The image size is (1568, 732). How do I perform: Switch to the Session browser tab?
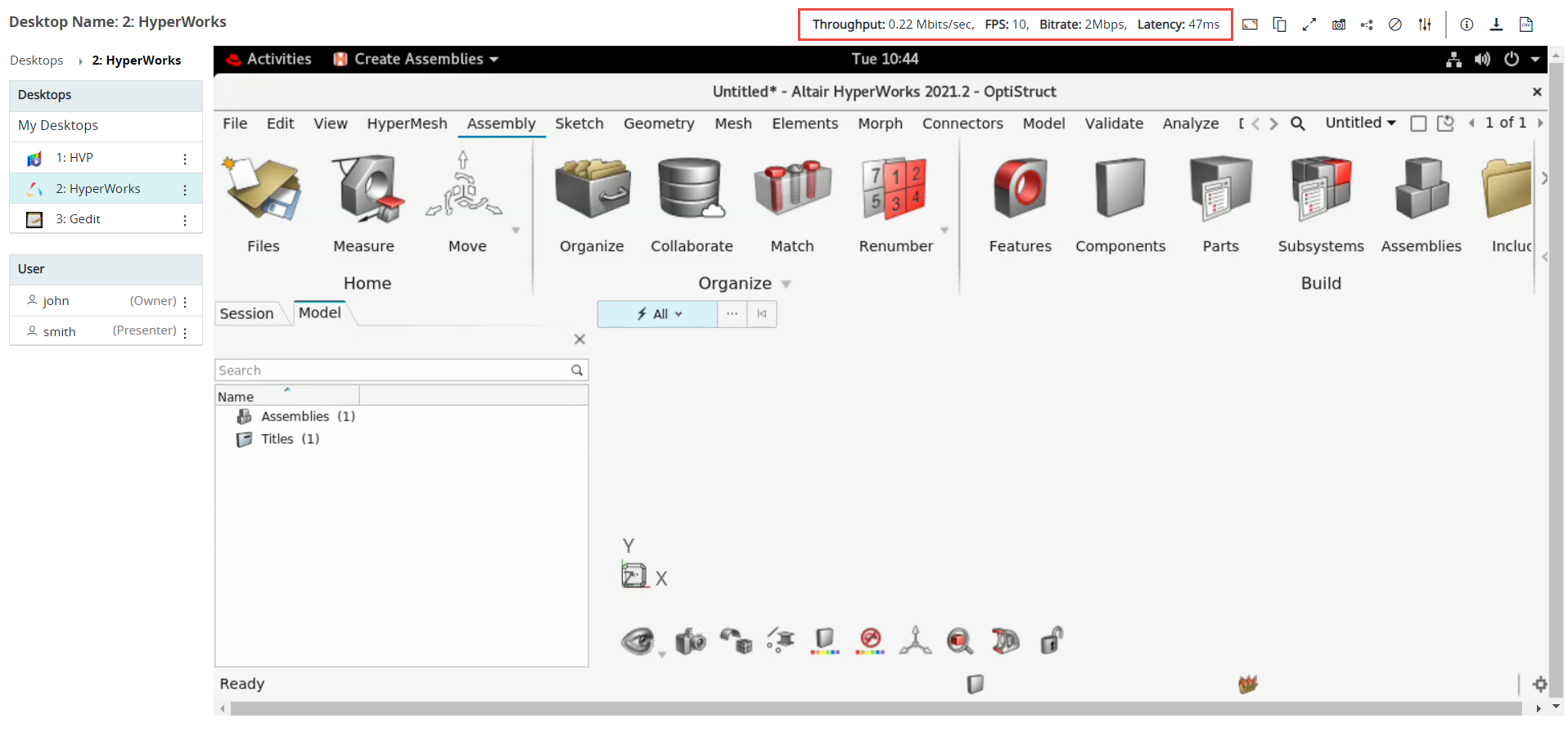click(x=246, y=314)
